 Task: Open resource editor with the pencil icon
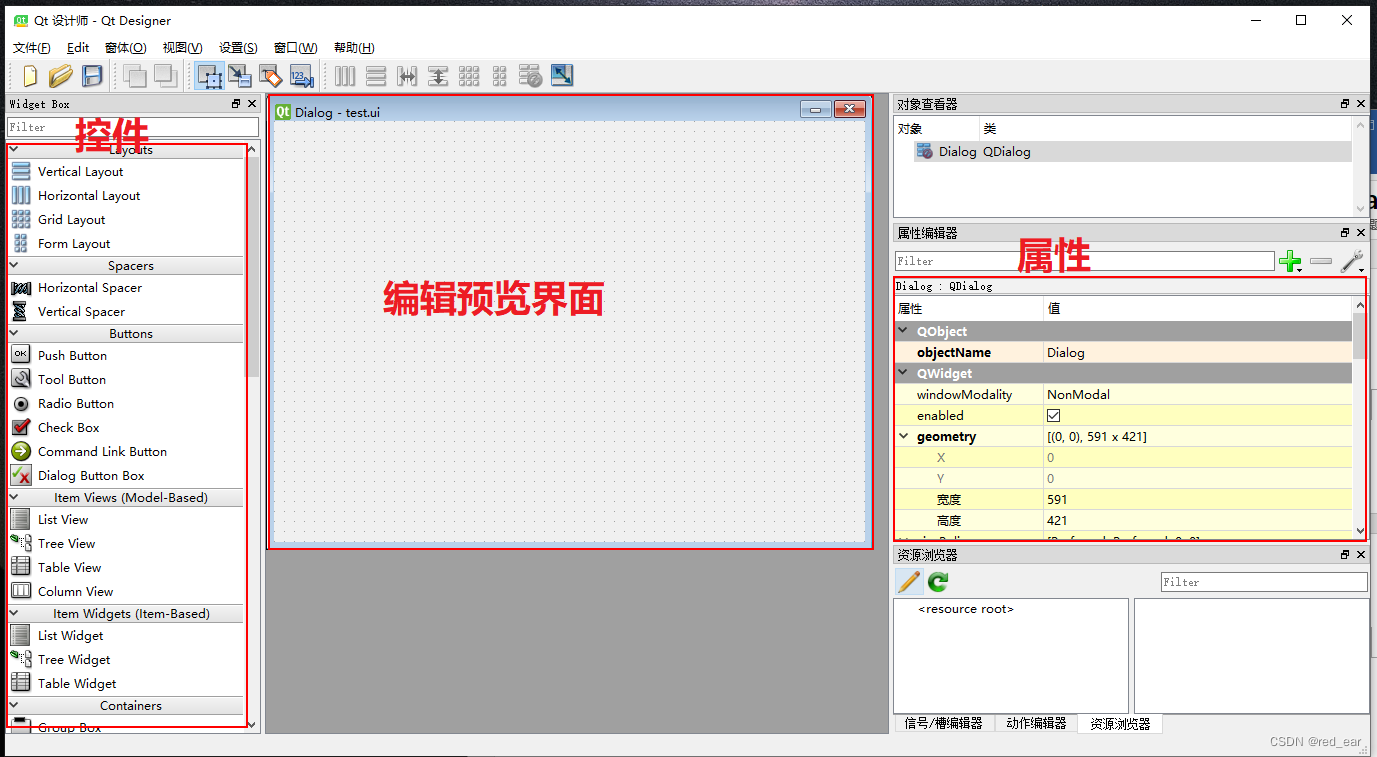coord(909,581)
